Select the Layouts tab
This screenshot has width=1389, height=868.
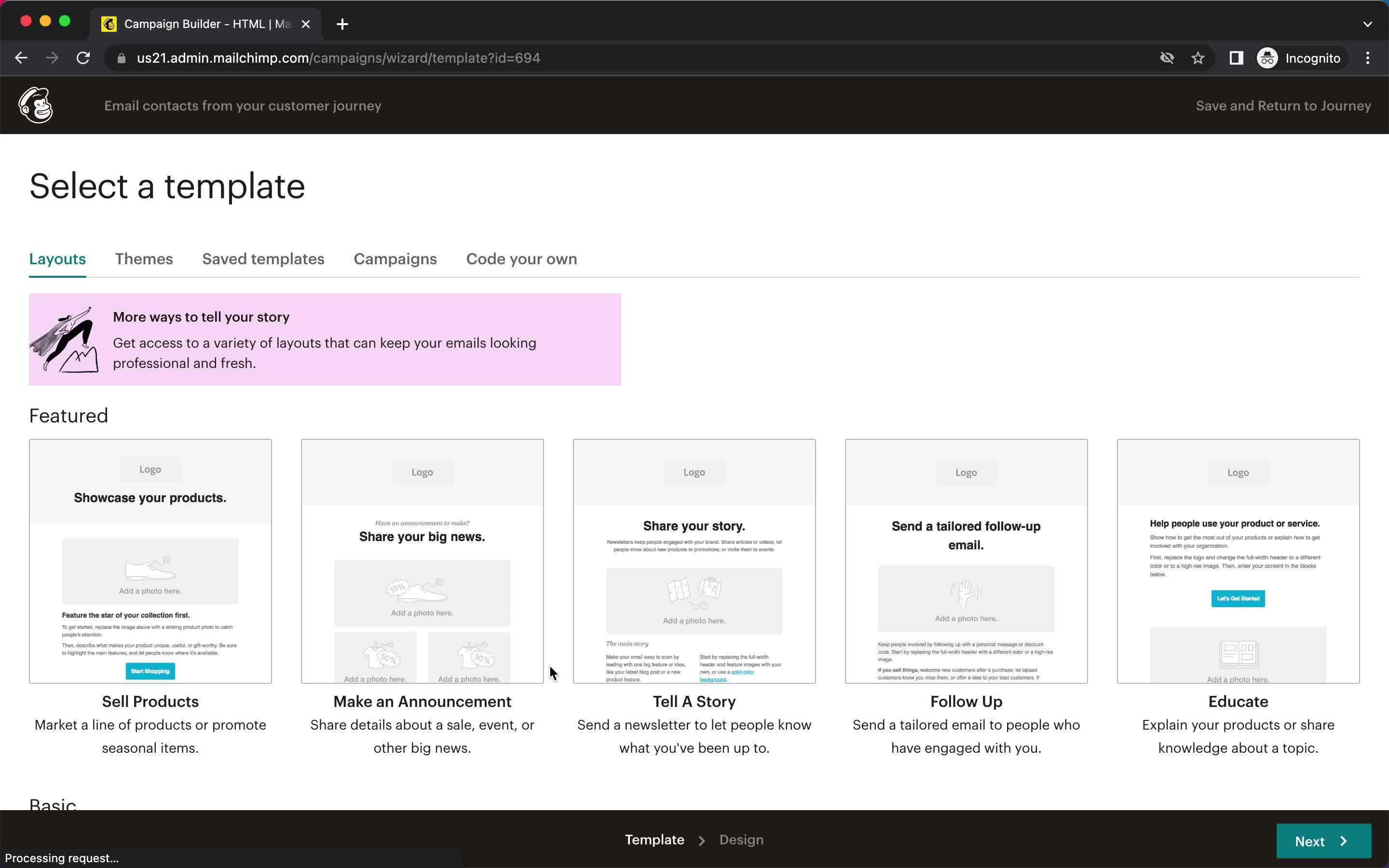coord(57,258)
